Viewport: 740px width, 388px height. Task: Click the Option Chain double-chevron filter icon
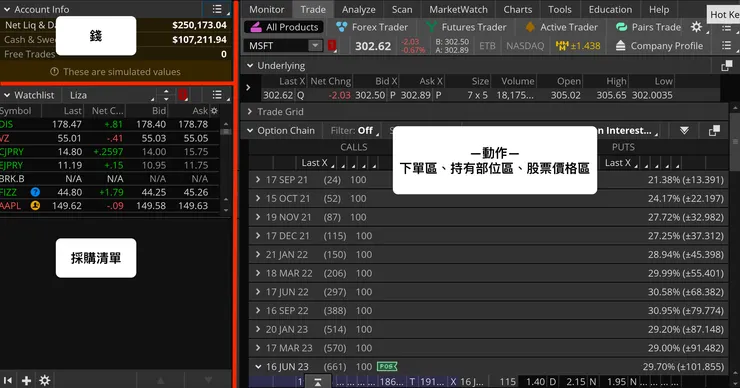click(684, 131)
